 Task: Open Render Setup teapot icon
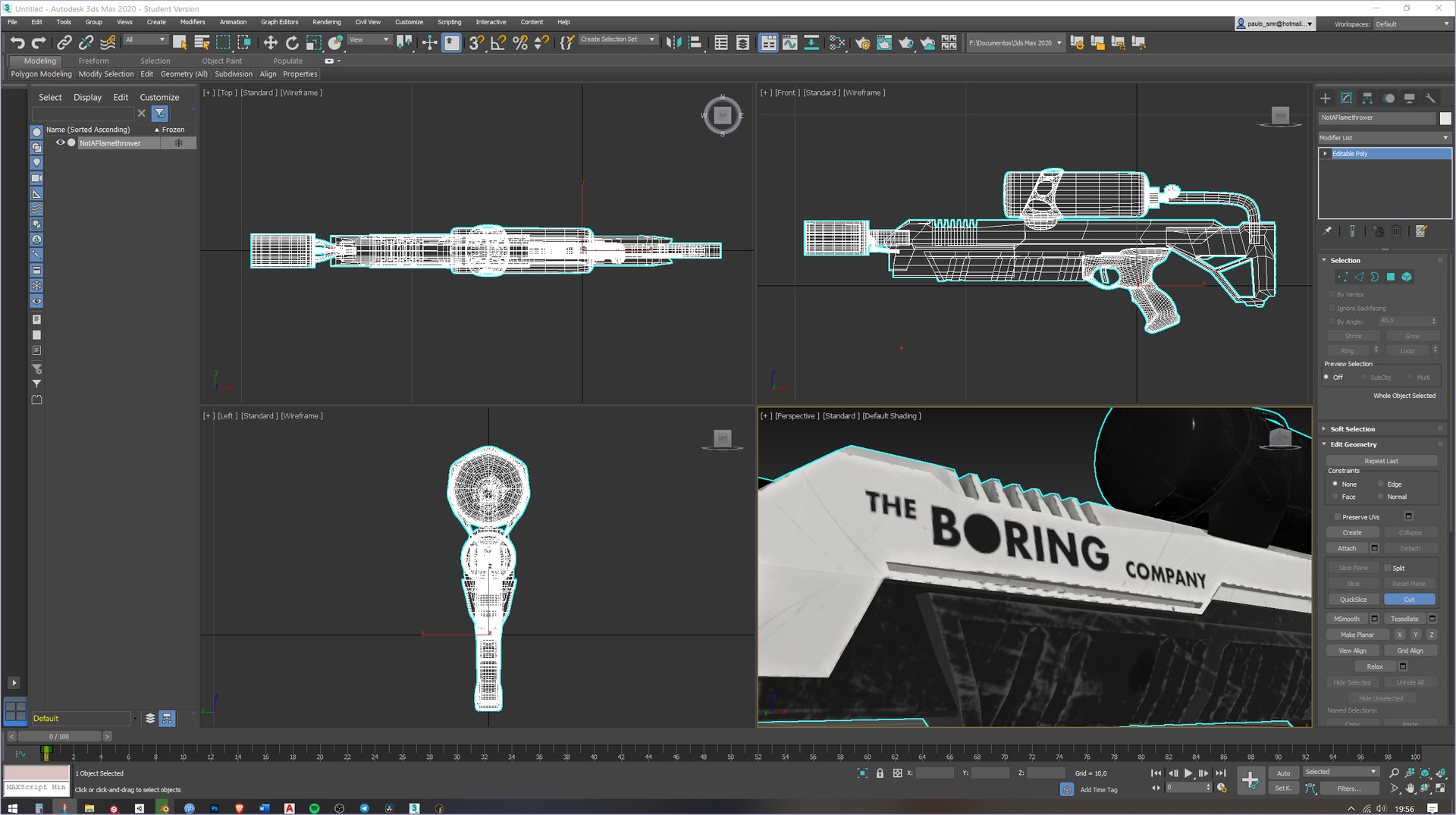(862, 42)
